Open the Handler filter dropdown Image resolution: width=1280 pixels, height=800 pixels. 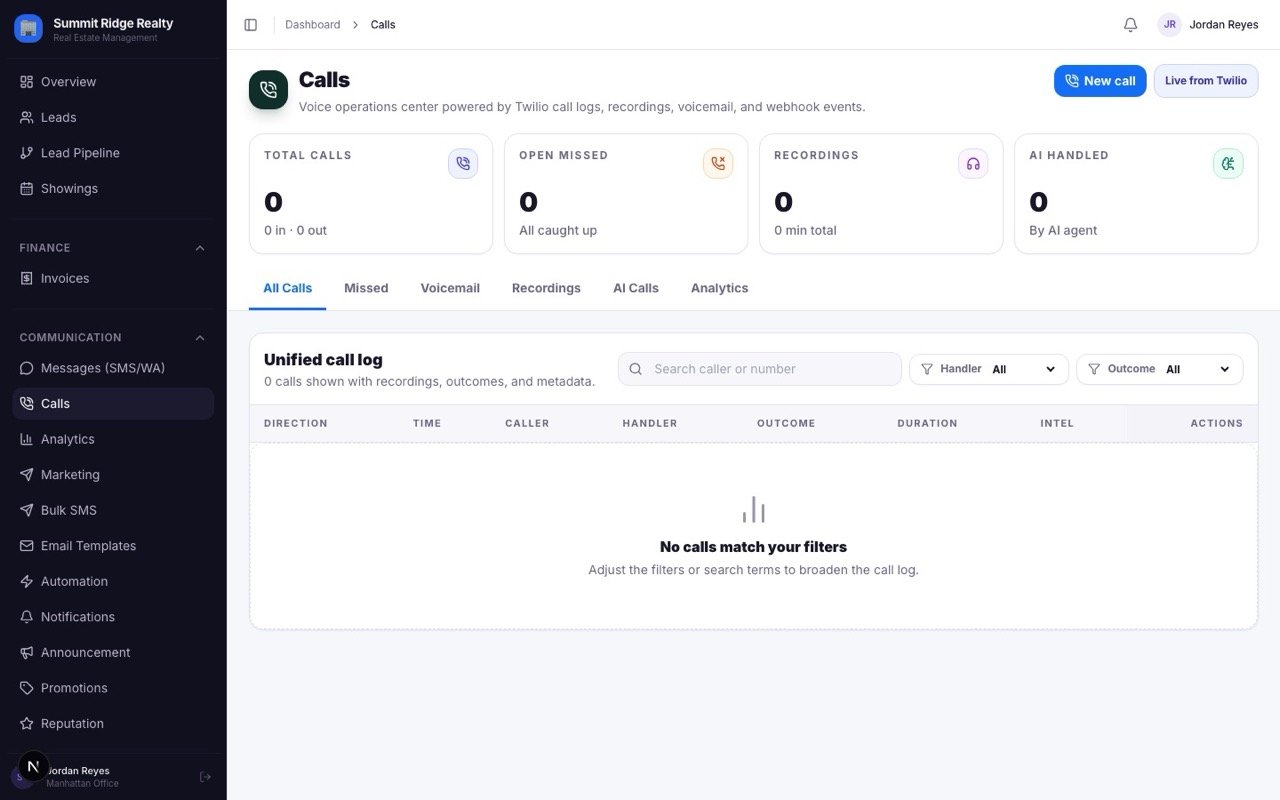(988, 369)
